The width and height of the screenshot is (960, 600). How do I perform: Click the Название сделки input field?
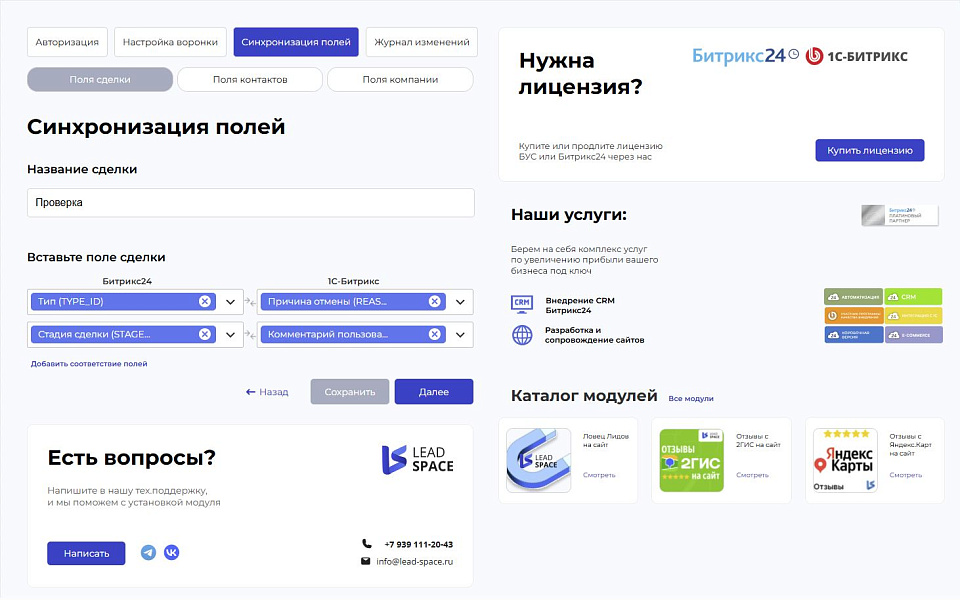[250, 202]
